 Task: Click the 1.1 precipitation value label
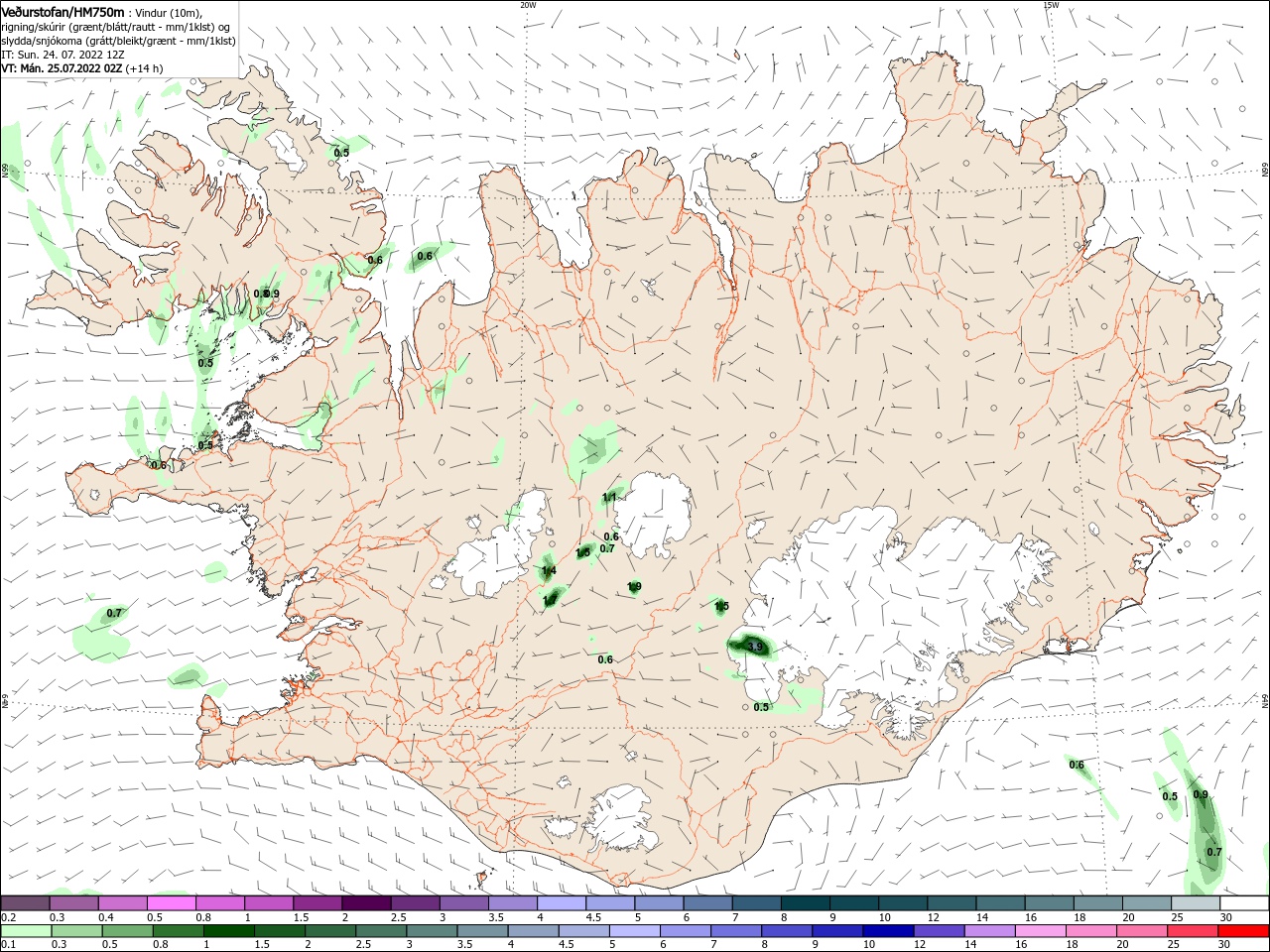(610, 497)
